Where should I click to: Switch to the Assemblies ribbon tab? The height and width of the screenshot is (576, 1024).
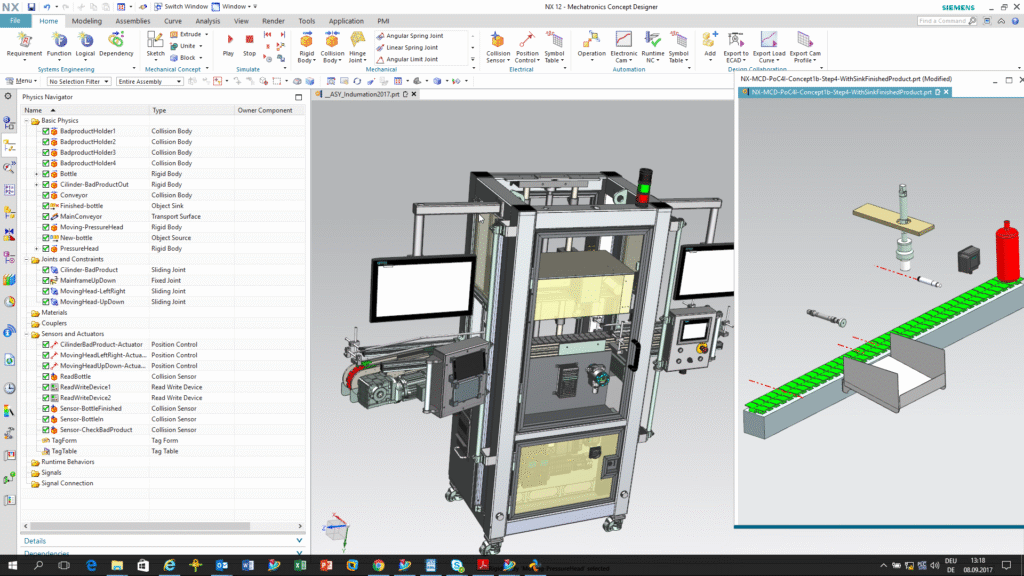tap(133, 20)
